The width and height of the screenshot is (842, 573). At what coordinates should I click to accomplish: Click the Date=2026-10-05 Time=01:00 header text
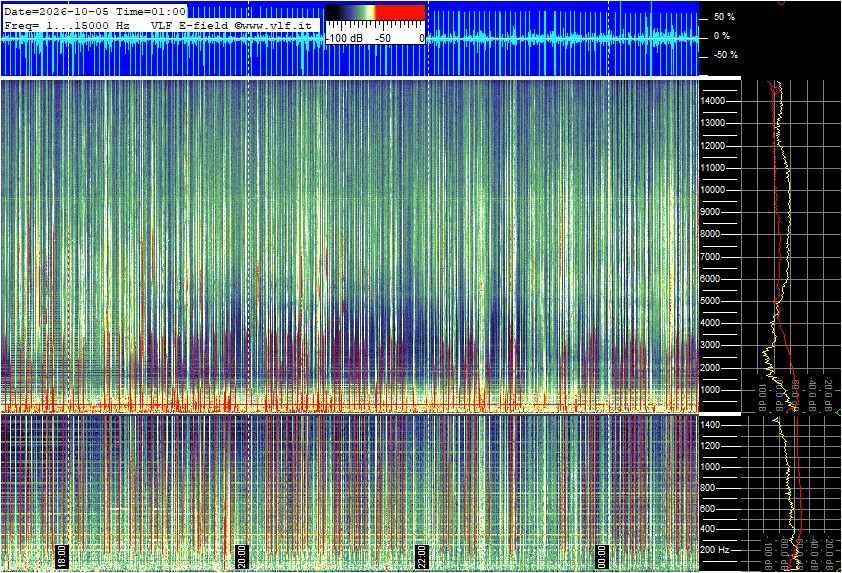[x=95, y=11]
